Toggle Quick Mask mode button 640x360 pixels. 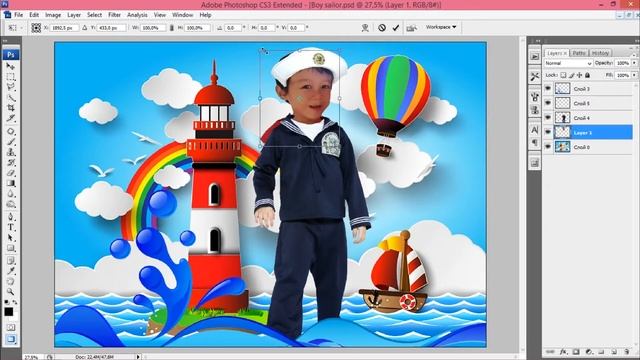point(11,328)
